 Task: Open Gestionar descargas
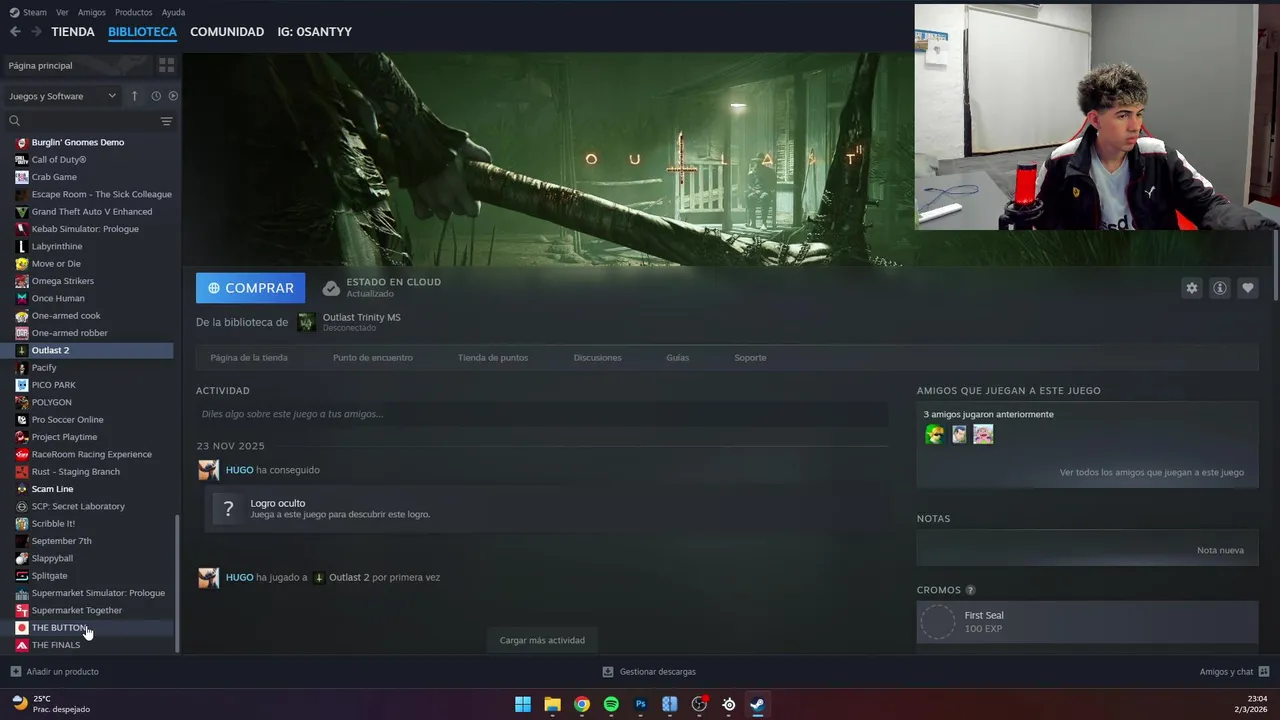[649, 672]
